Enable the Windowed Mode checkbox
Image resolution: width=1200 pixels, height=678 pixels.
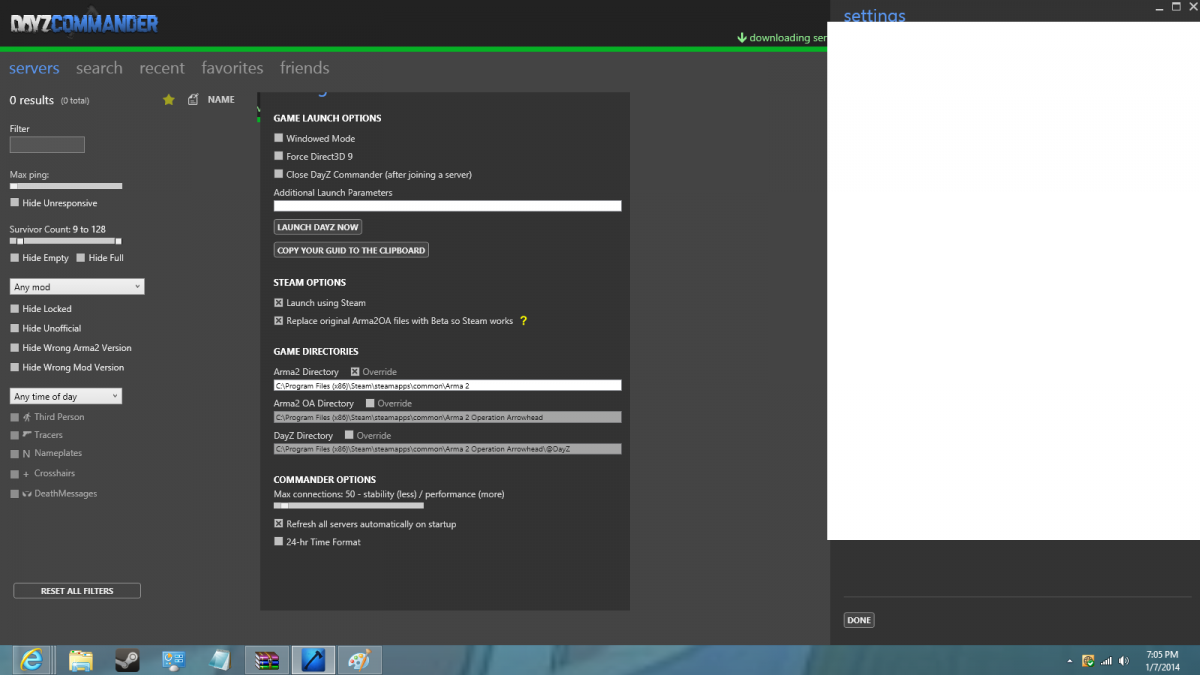[279, 139]
